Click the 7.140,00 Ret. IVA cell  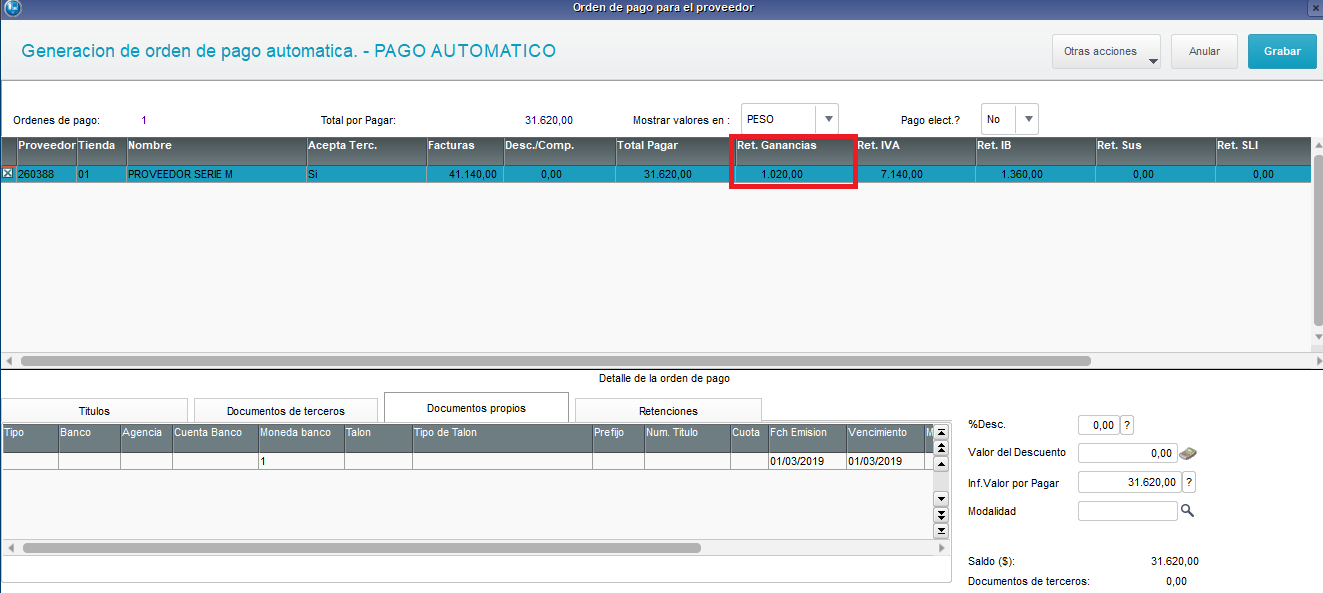[x=915, y=174]
